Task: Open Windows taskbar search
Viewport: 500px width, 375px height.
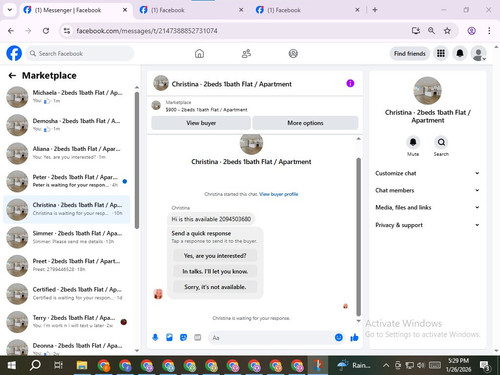Action: (35, 365)
